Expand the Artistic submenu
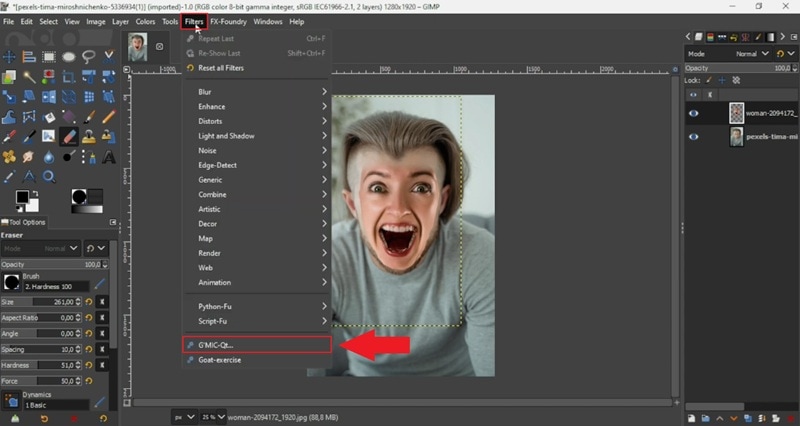 [257, 209]
